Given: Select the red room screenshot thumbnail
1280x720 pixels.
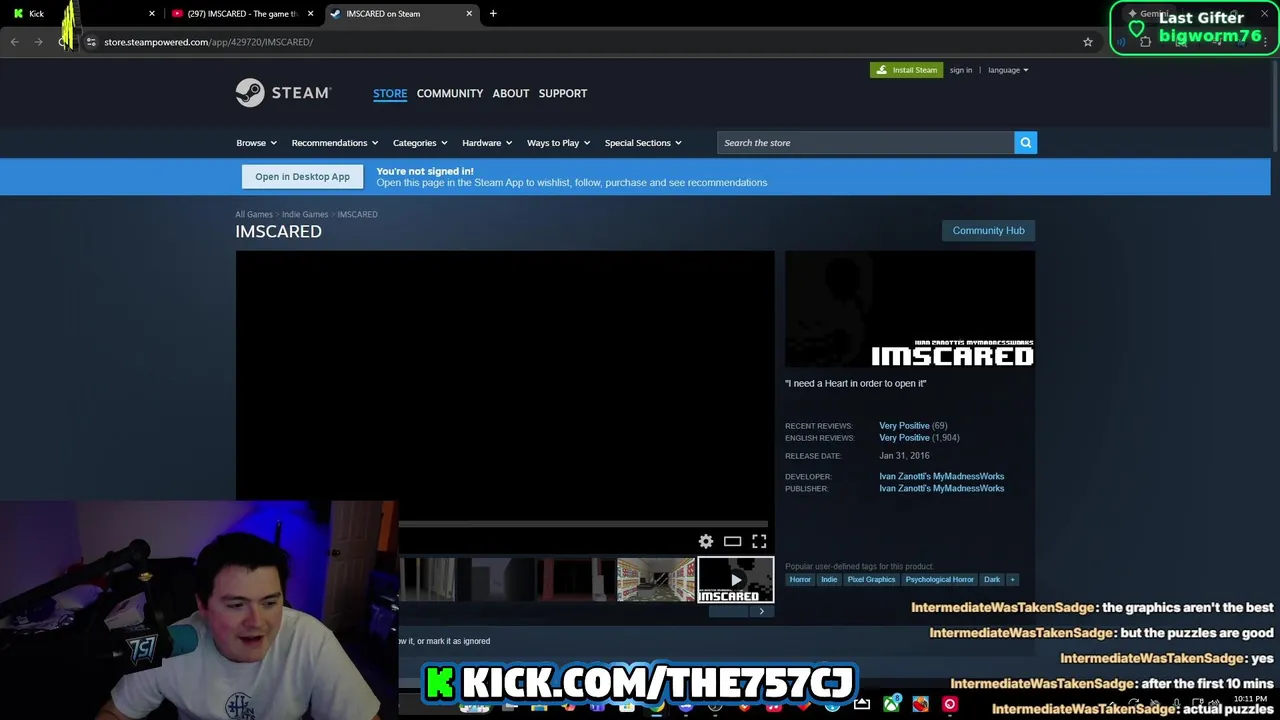Looking at the screenshot, I should click(x=575, y=580).
